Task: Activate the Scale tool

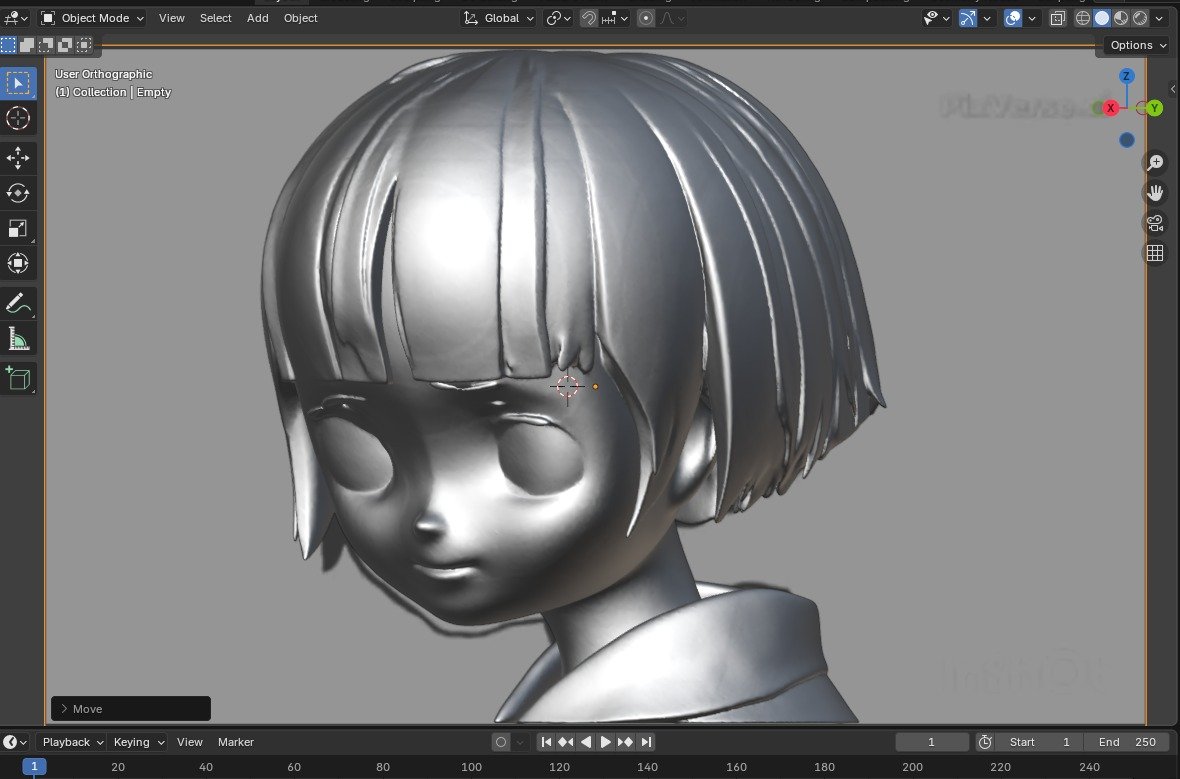Action: tap(18, 228)
